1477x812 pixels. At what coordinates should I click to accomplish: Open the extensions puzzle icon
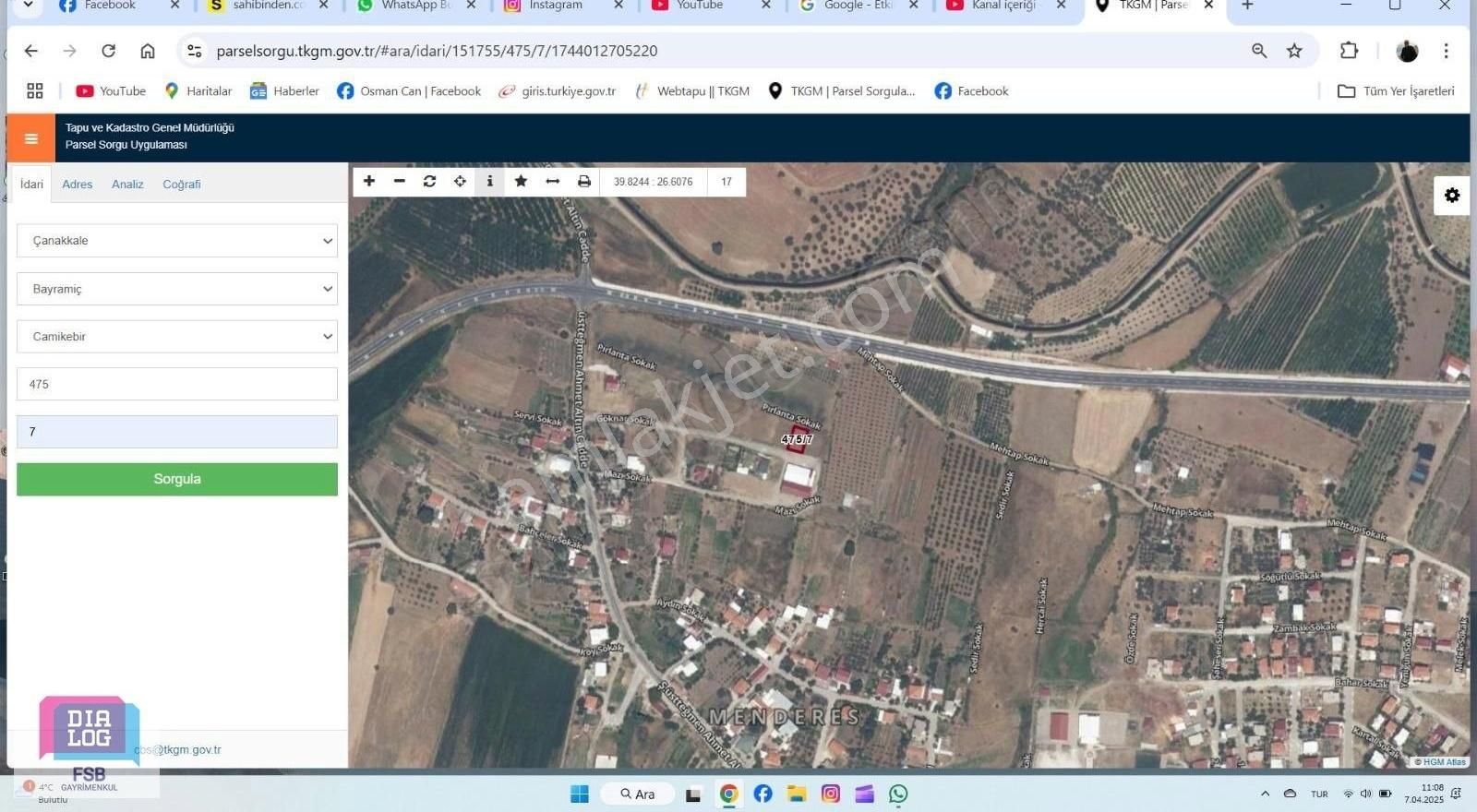[1349, 51]
